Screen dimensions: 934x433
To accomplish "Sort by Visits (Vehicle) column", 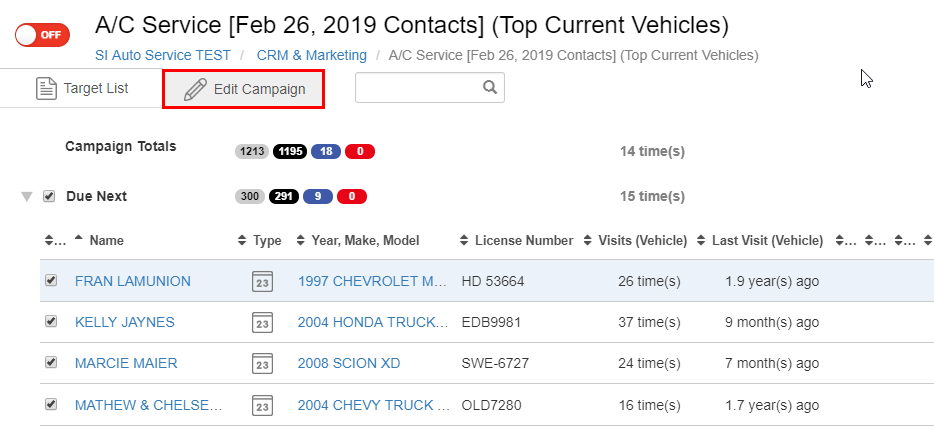I will (x=635, y=241).
